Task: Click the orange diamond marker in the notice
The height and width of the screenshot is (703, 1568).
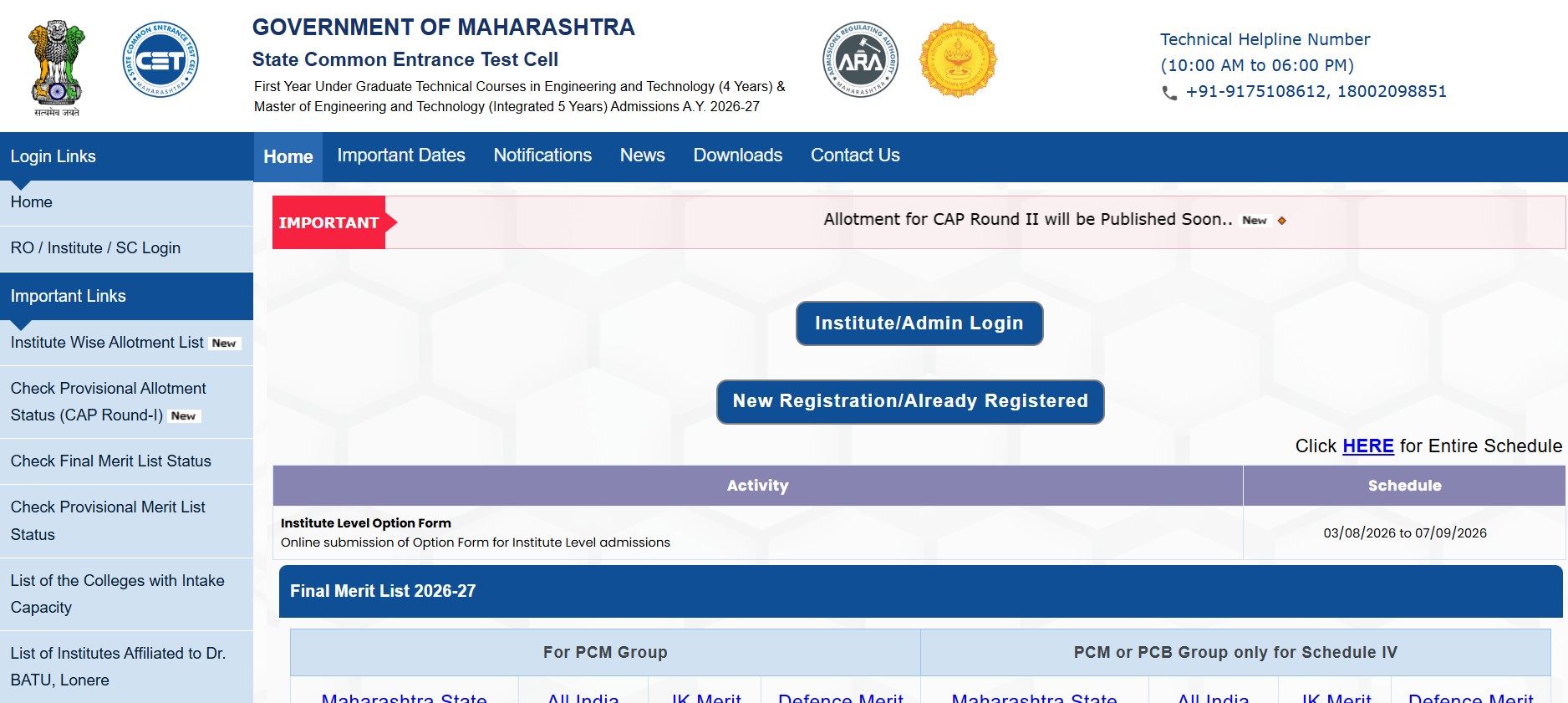Action: click(1281, 221)
